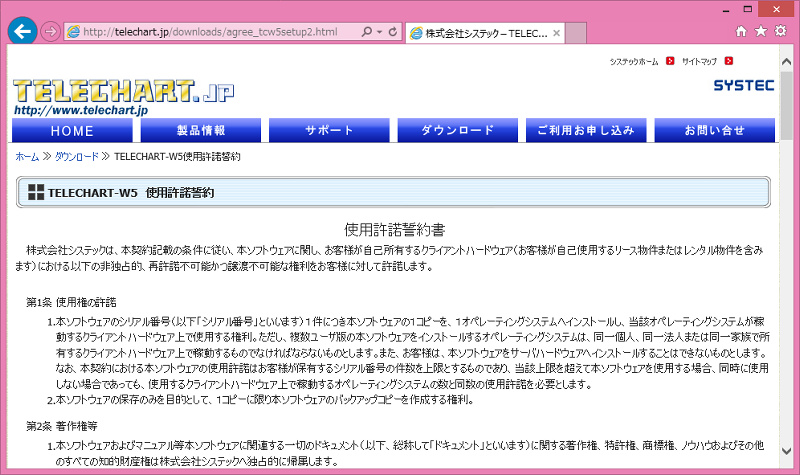The width and height of the screenshot is (800, 475).
Task: Refresh the page with the reload icon
Action: 393,32
